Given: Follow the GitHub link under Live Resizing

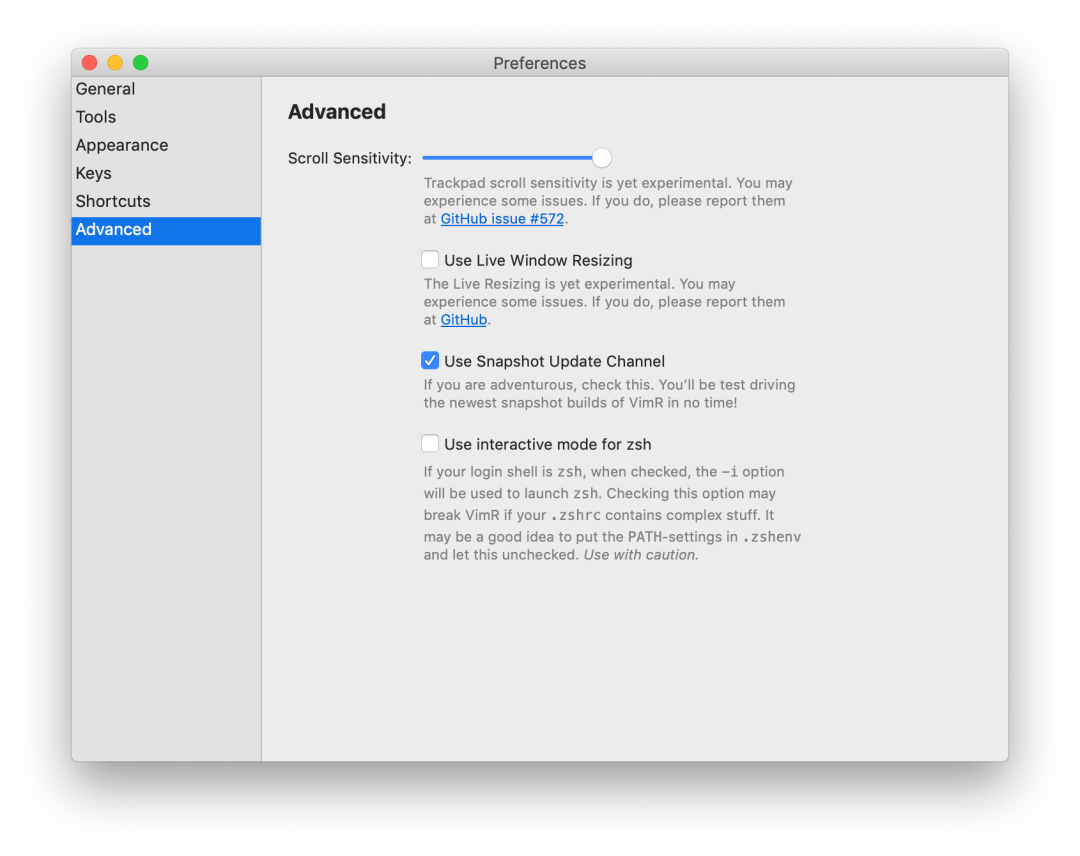Looking at the screenshot, I should tap(464, 320).
